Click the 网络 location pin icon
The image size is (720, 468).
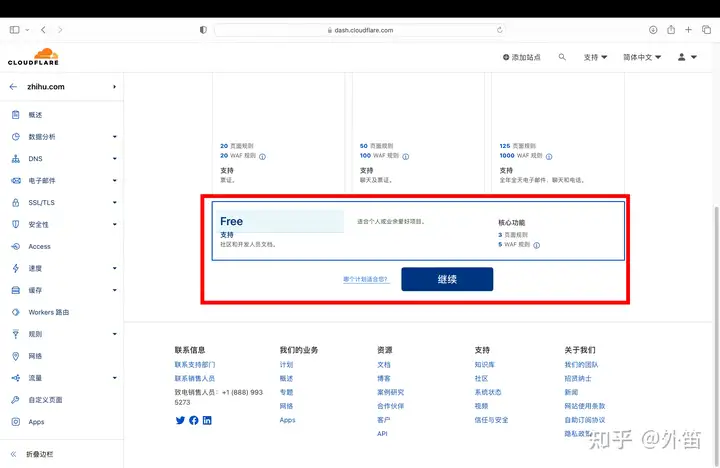click(x=16, y=356)
